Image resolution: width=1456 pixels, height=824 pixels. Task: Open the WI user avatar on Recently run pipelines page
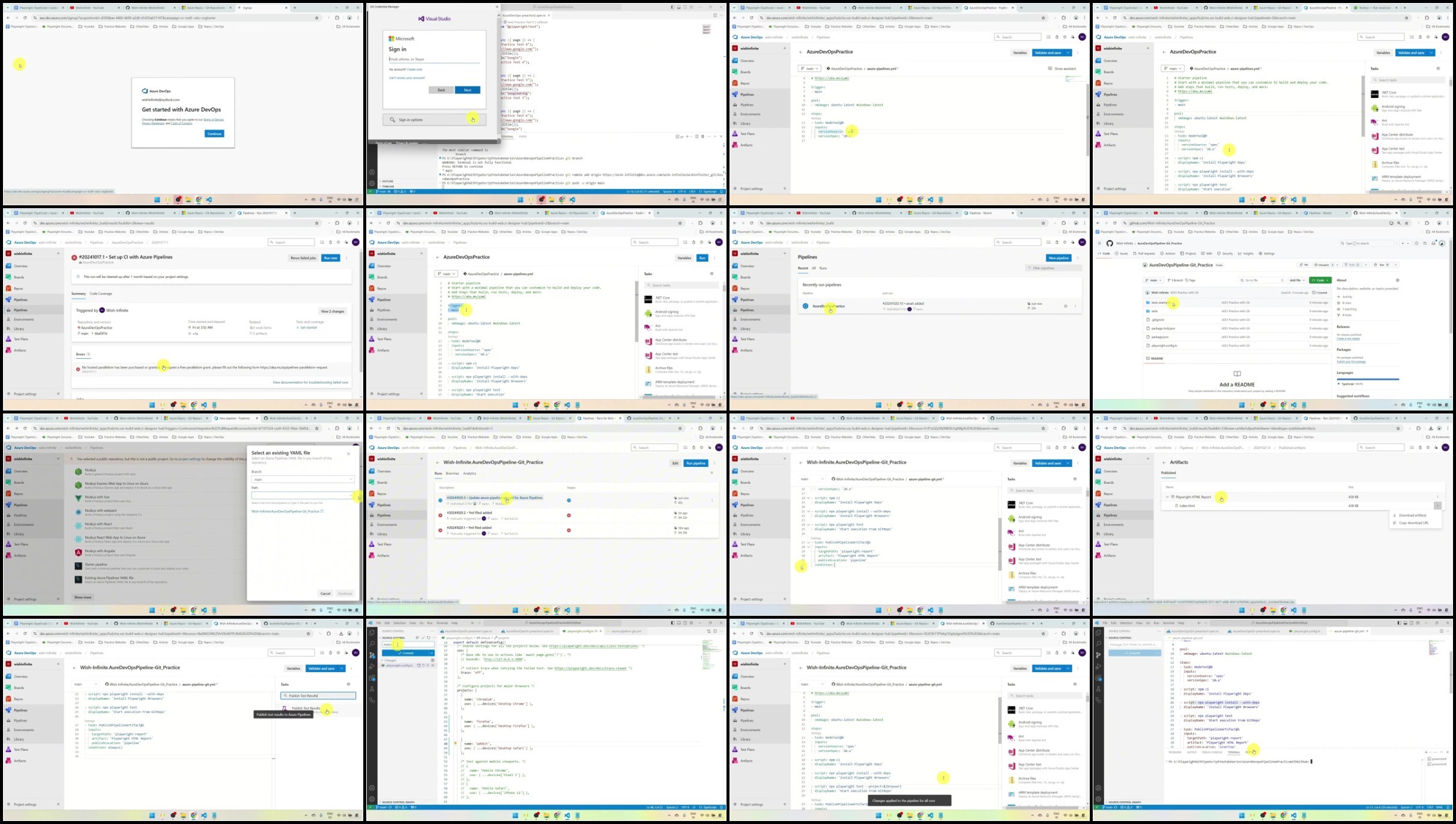1082,242
